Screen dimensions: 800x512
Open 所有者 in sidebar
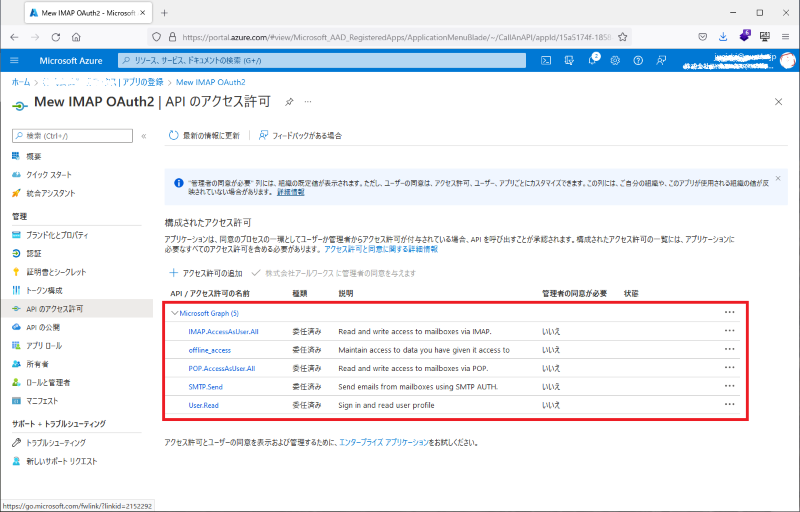[x=37, y=364]
